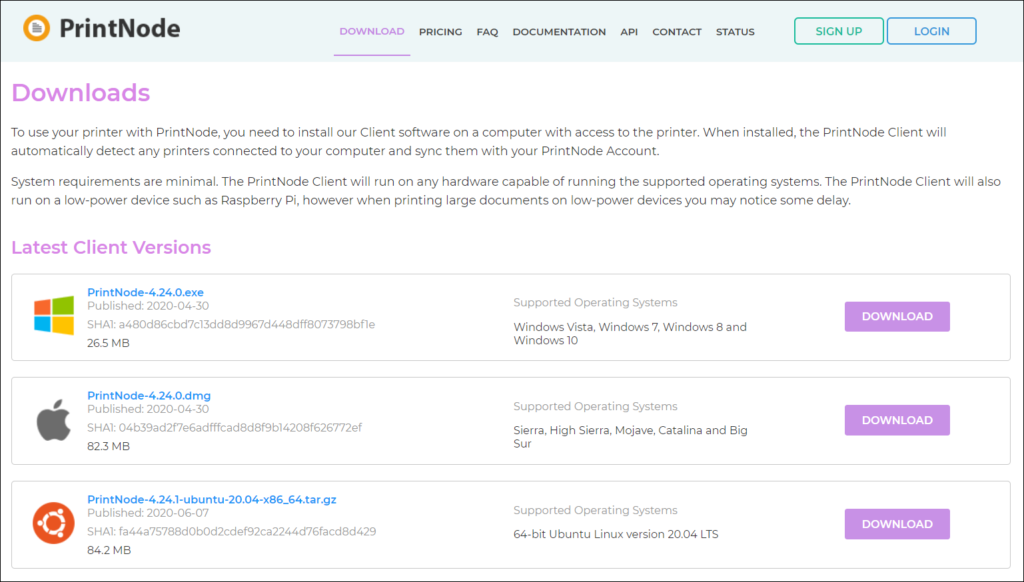View the Status page
This screenshot has width=1024, height=582.
tap(735, 31)
